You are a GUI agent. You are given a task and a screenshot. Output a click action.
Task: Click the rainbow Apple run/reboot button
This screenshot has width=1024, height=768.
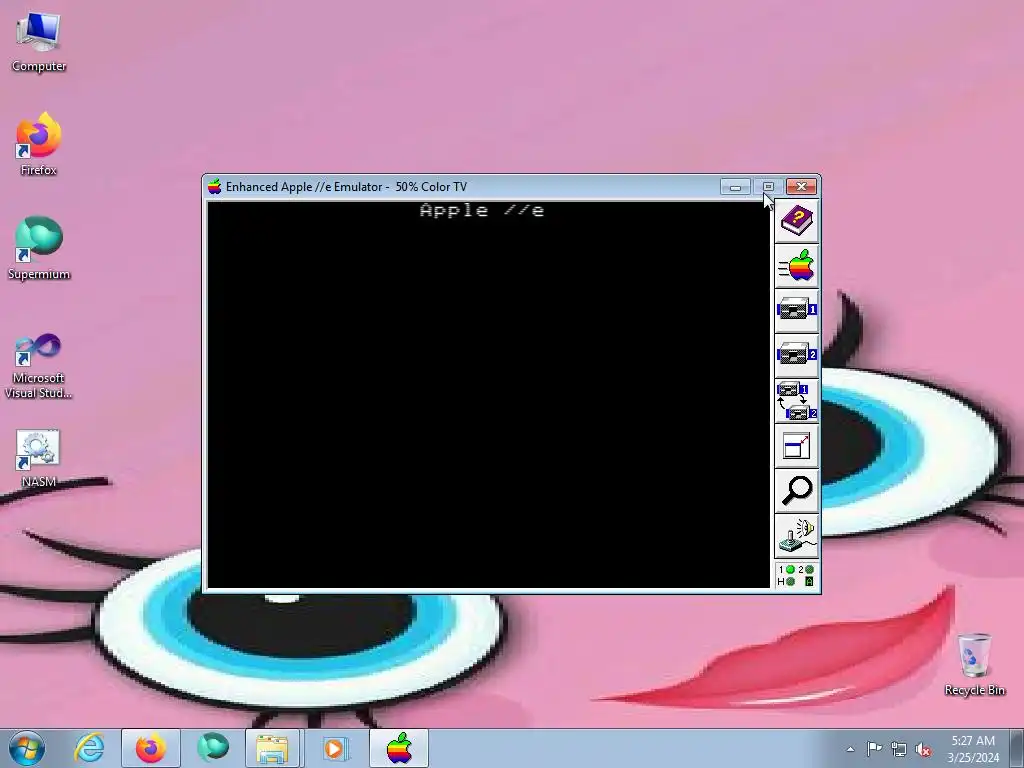pos(797,266)
